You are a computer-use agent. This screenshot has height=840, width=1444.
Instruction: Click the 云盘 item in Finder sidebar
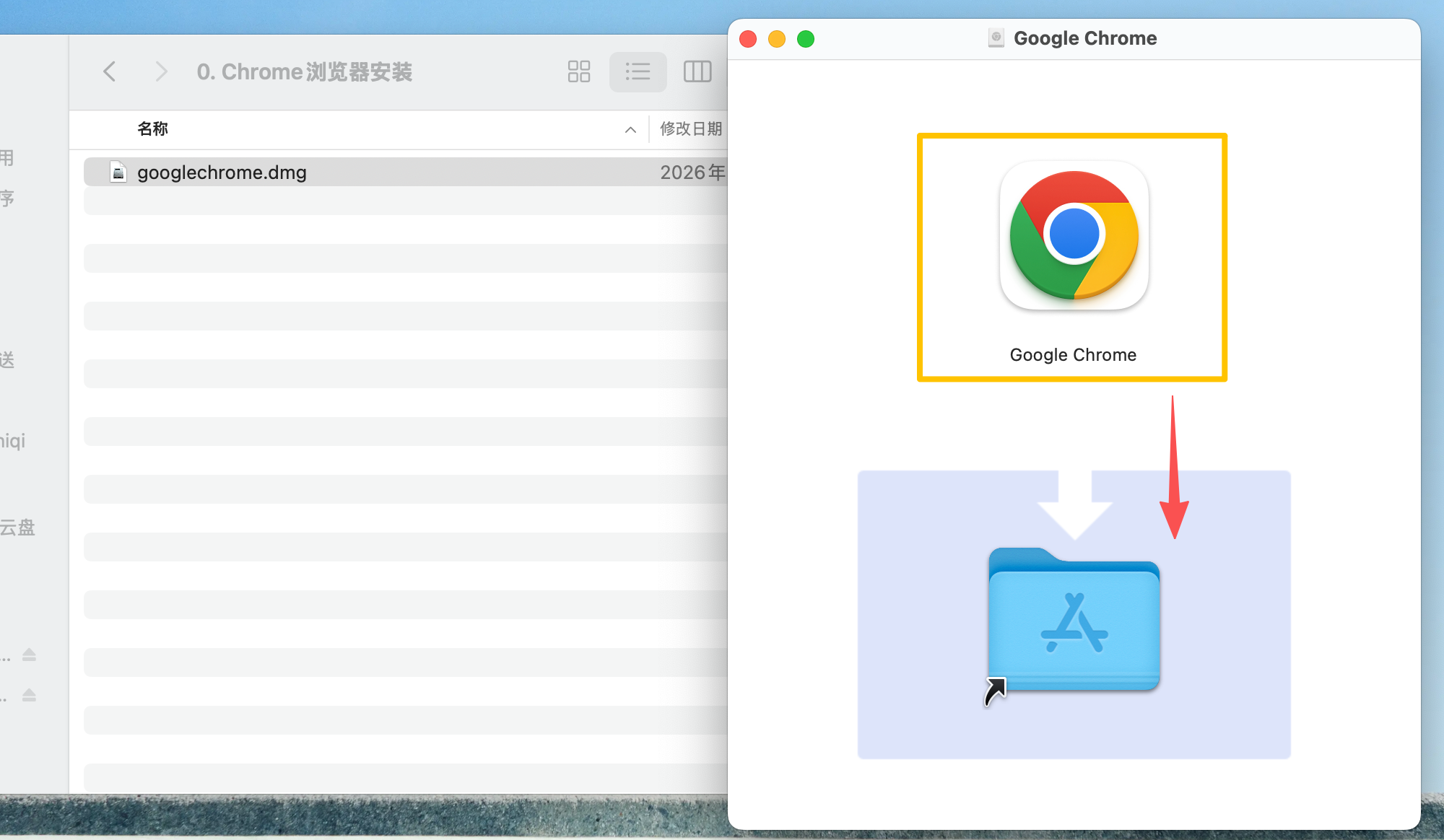click(x=17, y=528)
